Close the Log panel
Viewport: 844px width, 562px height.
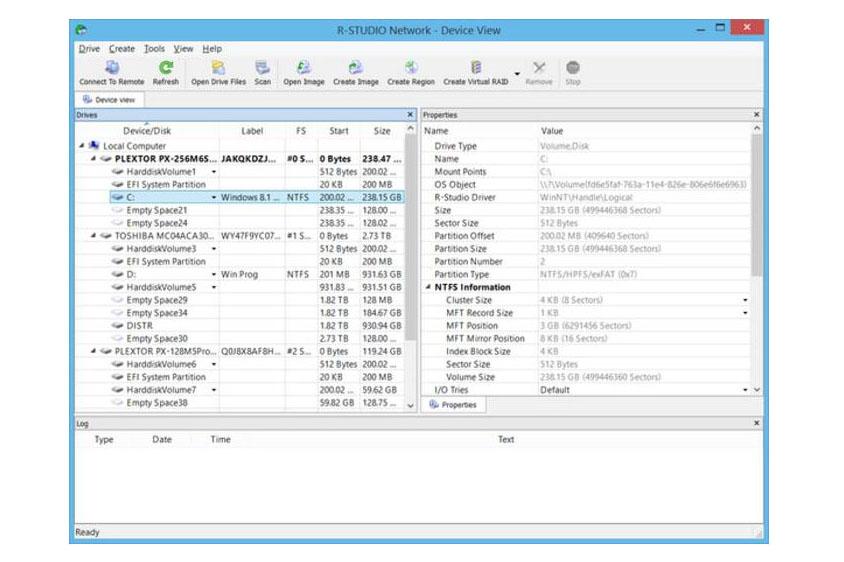pos(756,424)
